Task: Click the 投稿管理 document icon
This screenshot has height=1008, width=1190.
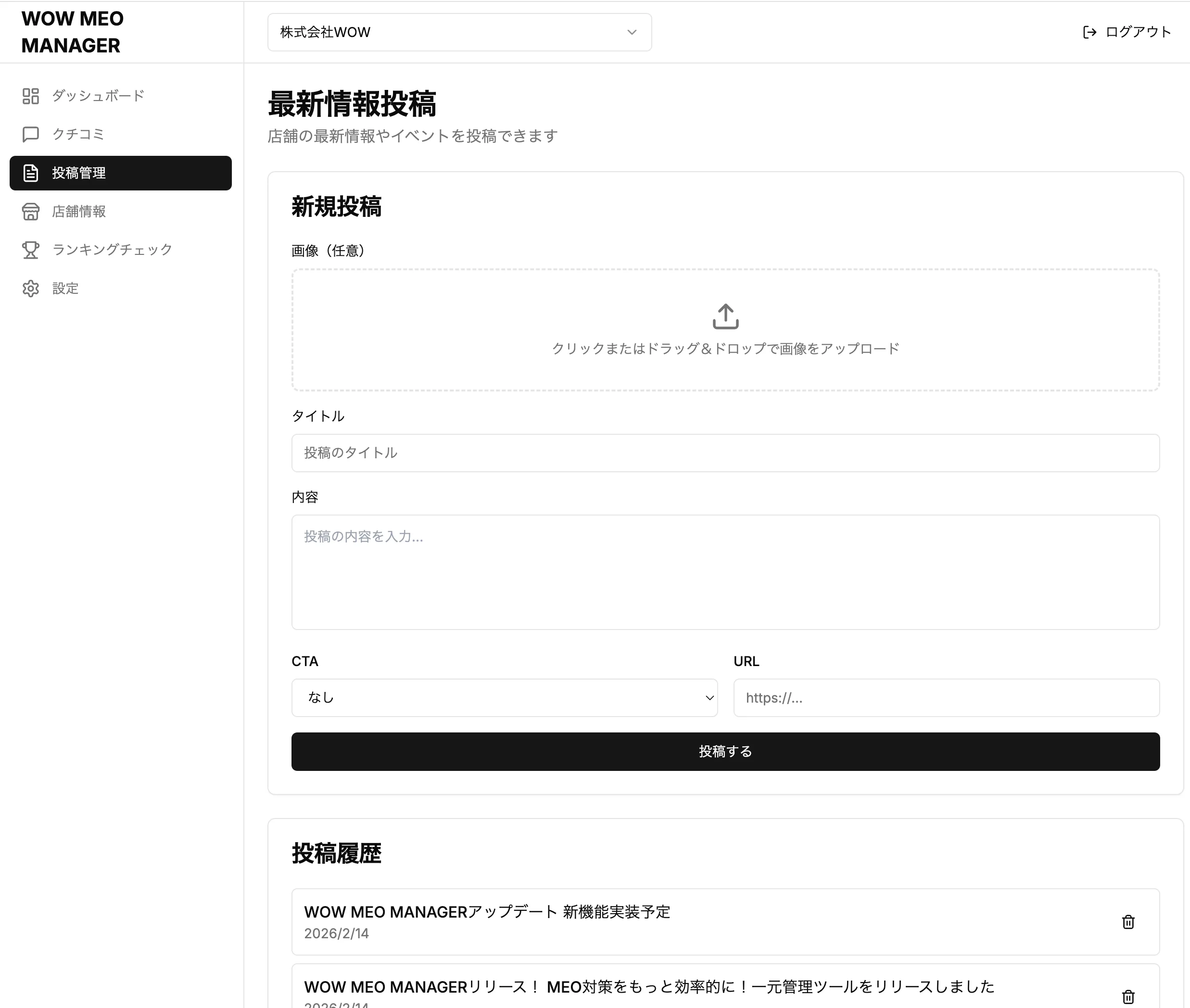Action: click(x=31, y=173)
